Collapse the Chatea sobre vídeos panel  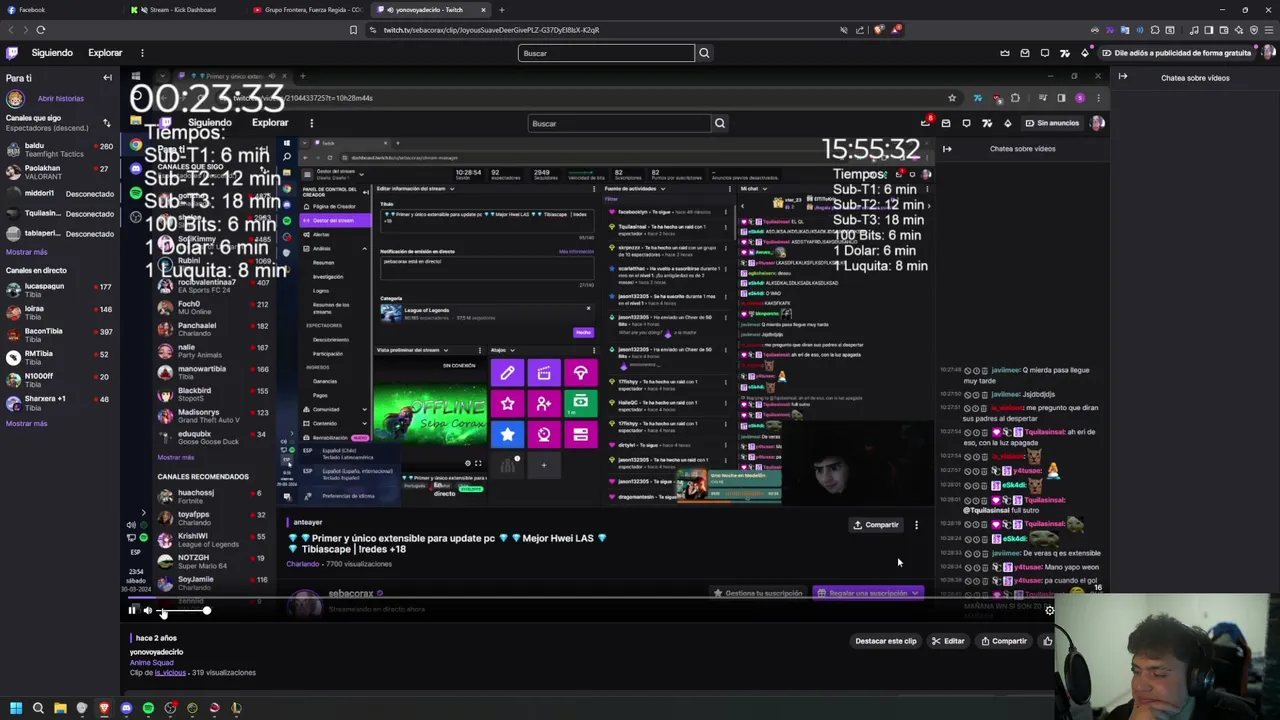tap(1123, 77)
